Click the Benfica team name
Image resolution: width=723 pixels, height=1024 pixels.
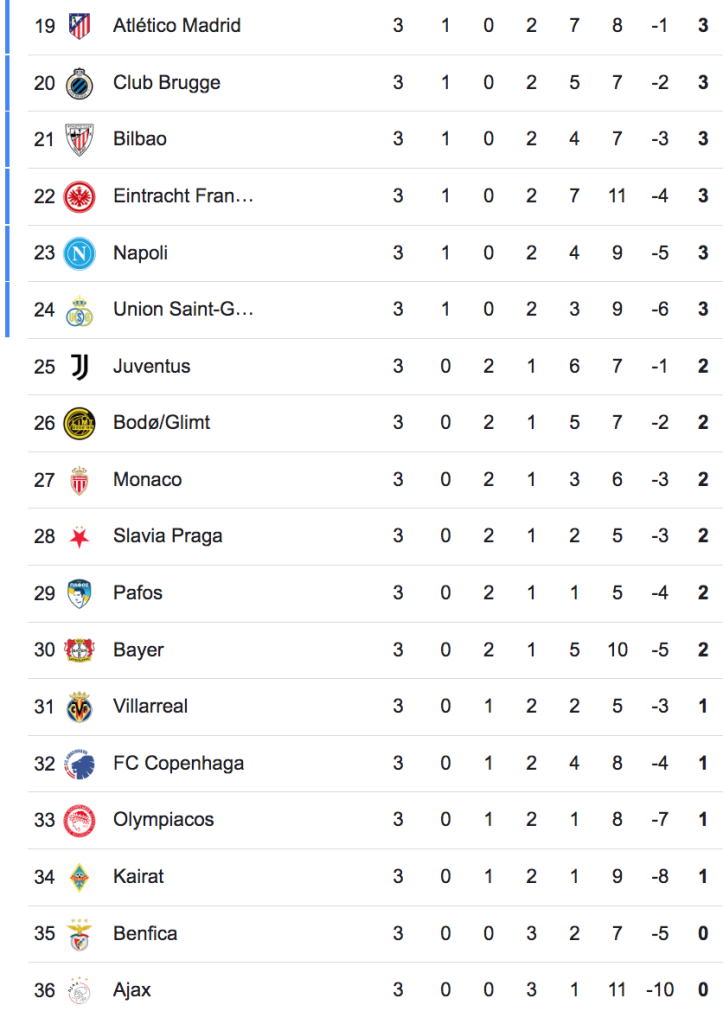click(145, 934)
